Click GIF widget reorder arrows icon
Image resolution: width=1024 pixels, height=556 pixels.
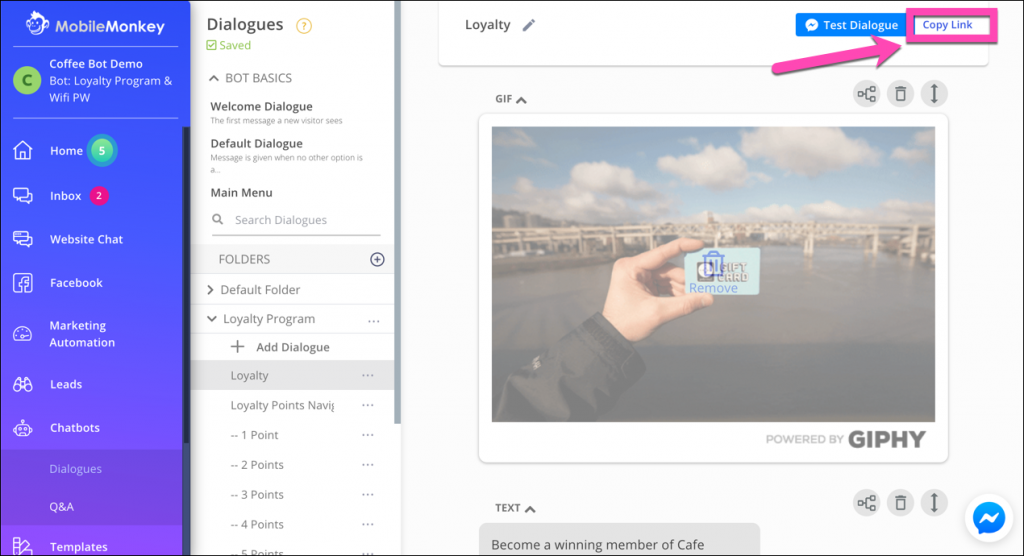pyautogui.click(x=935, y=94)
